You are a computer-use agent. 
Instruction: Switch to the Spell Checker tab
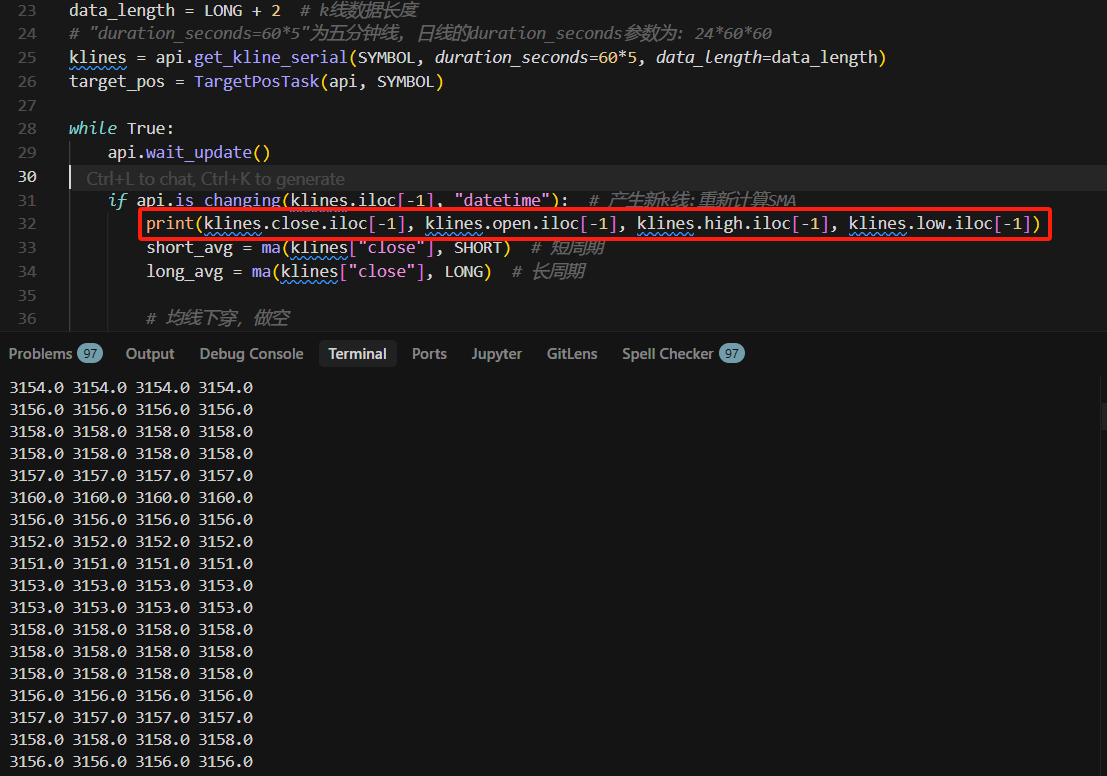[x=667, y=354]
